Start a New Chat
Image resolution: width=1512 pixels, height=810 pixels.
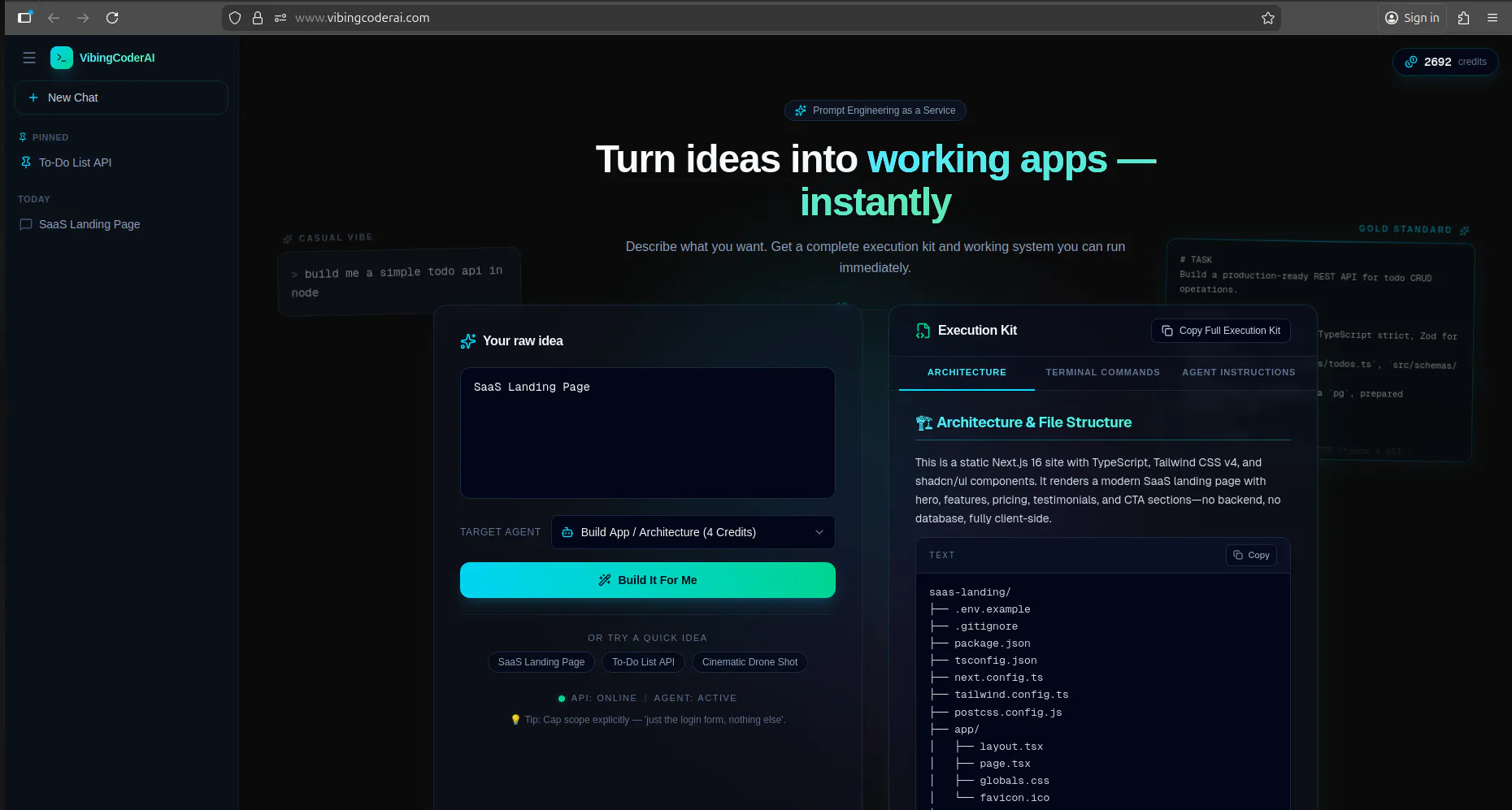pyautogui.click(x=121, y=97)
